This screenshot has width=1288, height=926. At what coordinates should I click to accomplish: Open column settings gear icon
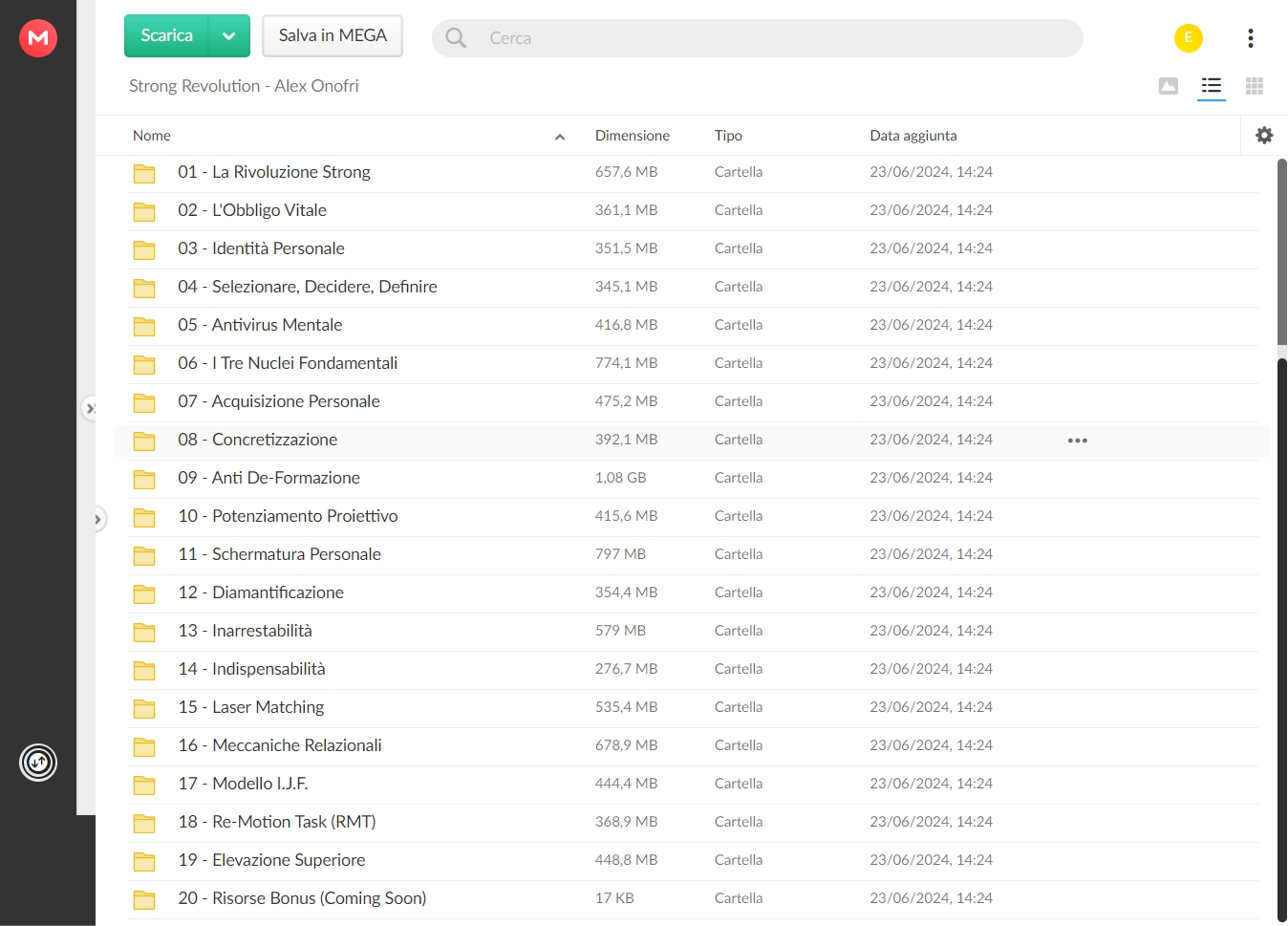(x=1264, y=136)
